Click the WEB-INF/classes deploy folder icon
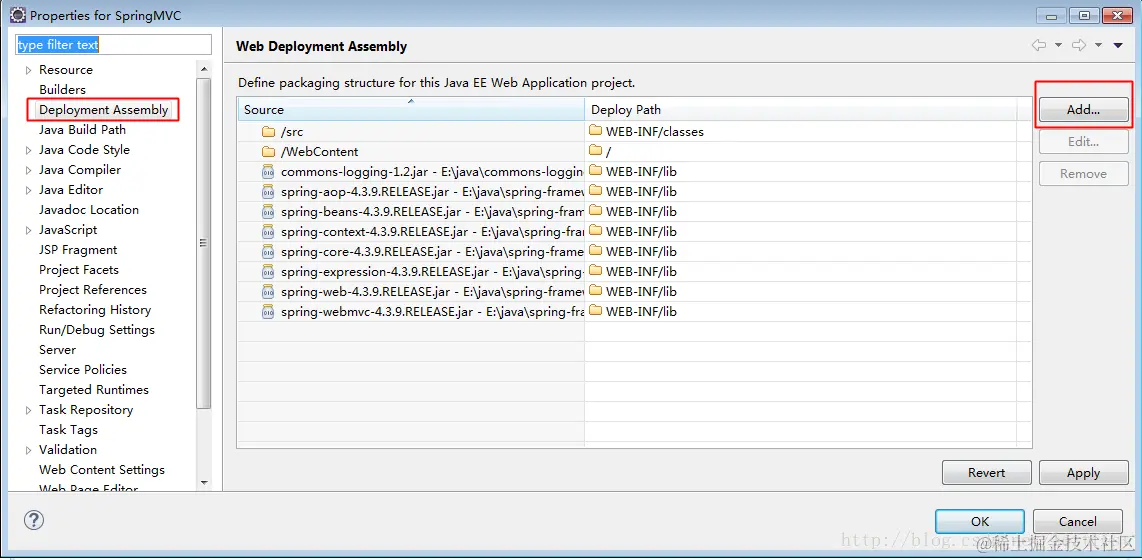This screenshot has height=560, width=1142. pyautogui.click(x=596, y=131)
